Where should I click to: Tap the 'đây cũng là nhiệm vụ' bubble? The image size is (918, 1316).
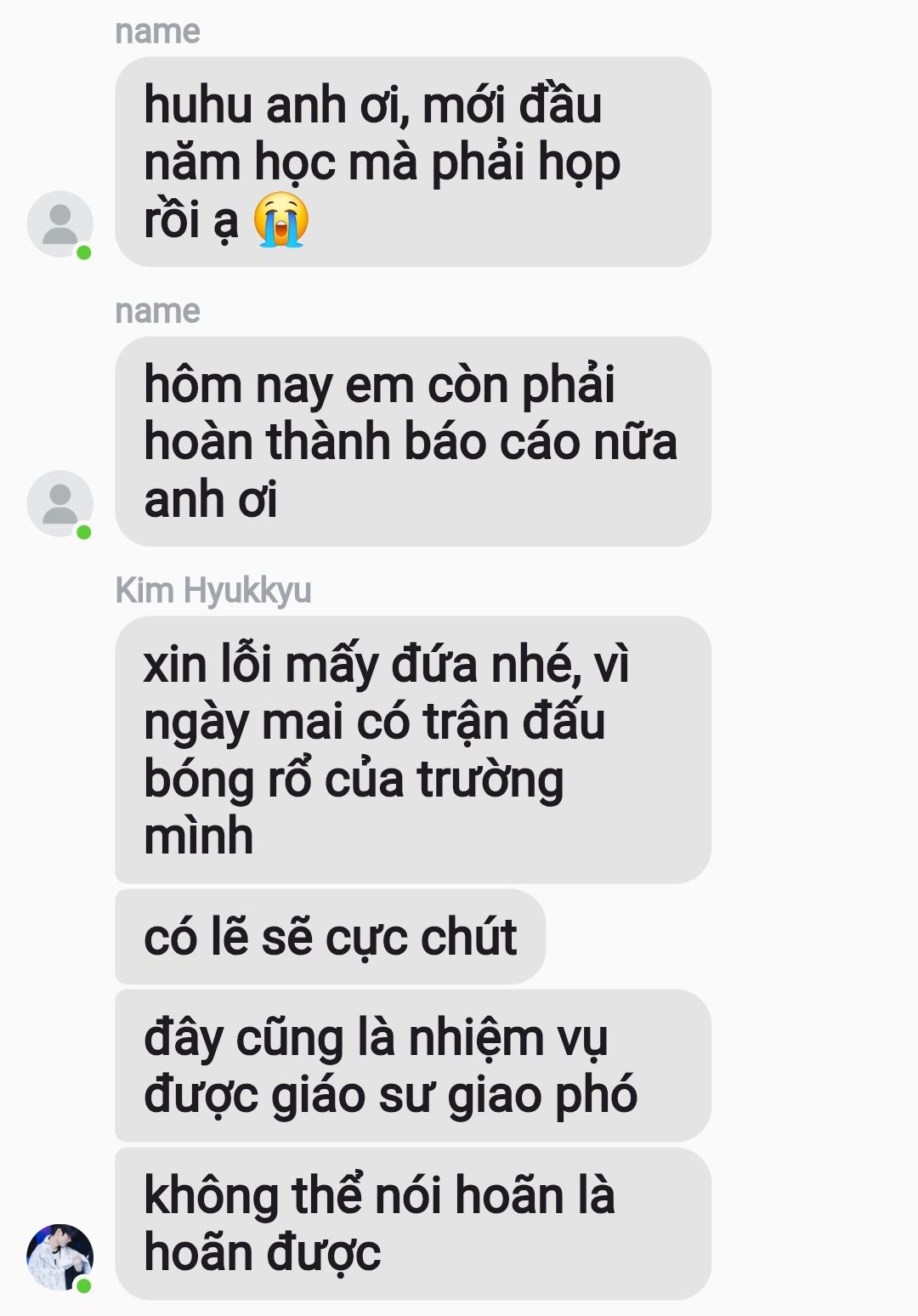(x=413, y=1065)
